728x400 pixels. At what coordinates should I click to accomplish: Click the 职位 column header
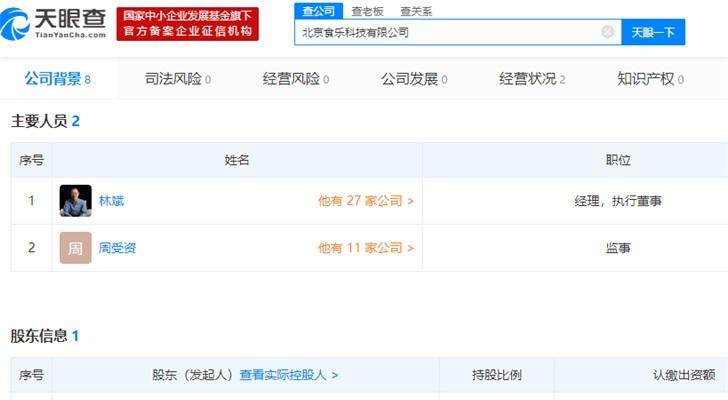tap(618, 160)
